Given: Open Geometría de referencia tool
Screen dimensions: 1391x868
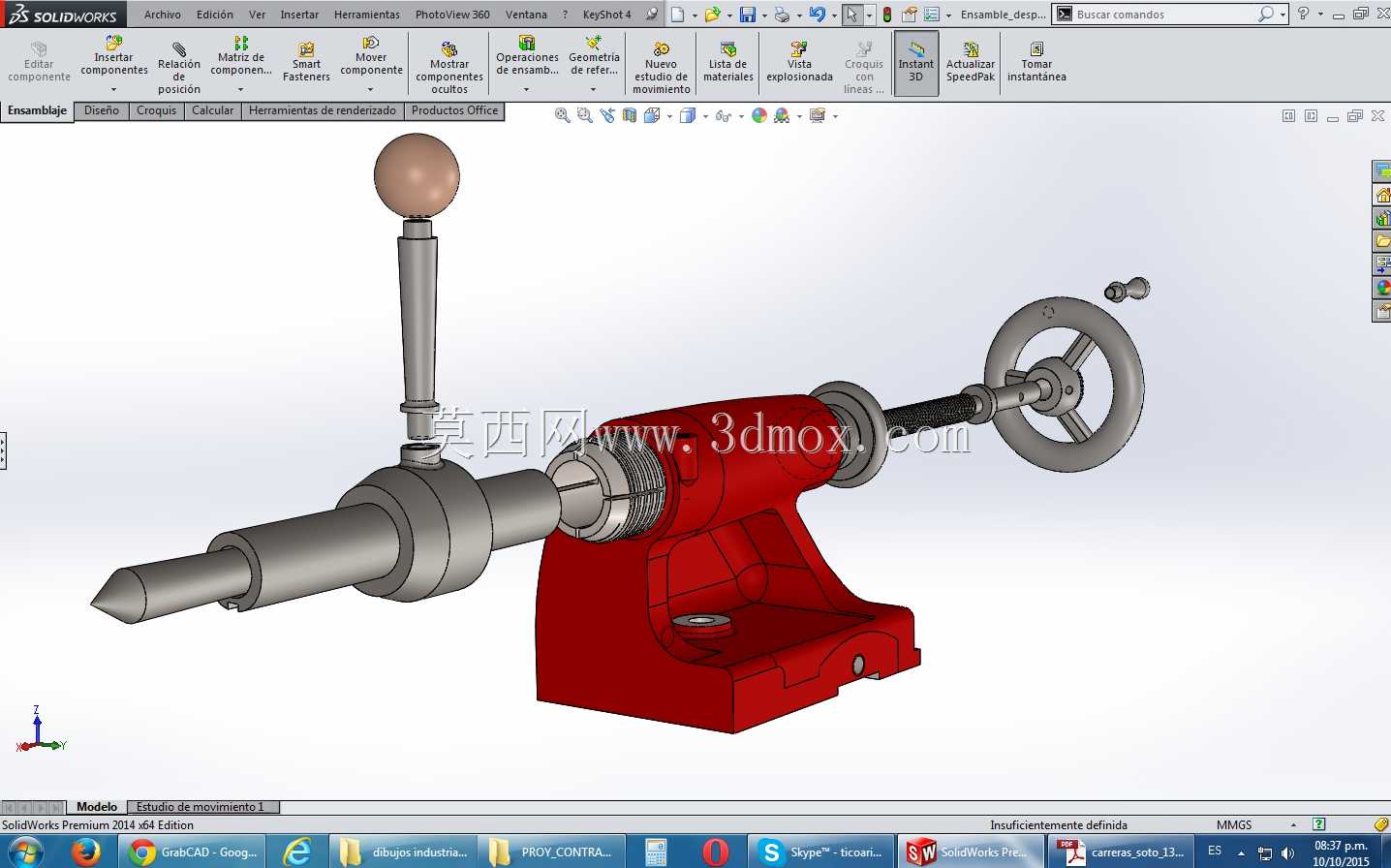Looking at the screenshot, I should pos(594,56).
